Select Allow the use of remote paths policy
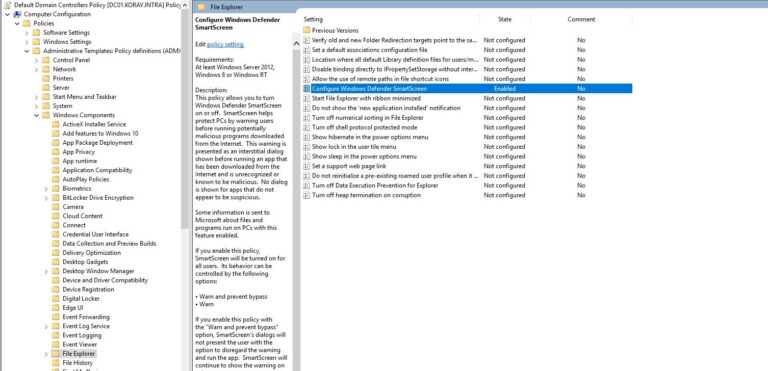Image resolution: width=768 pixels, height=371 pixels. pyautogui.click(x=380, y=79)
